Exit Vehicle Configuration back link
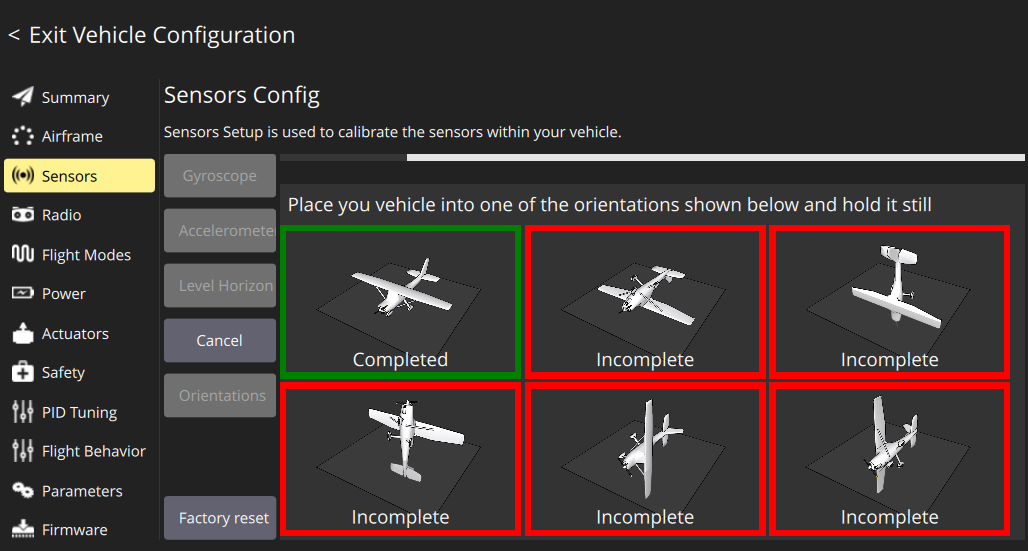 point(152,35)
